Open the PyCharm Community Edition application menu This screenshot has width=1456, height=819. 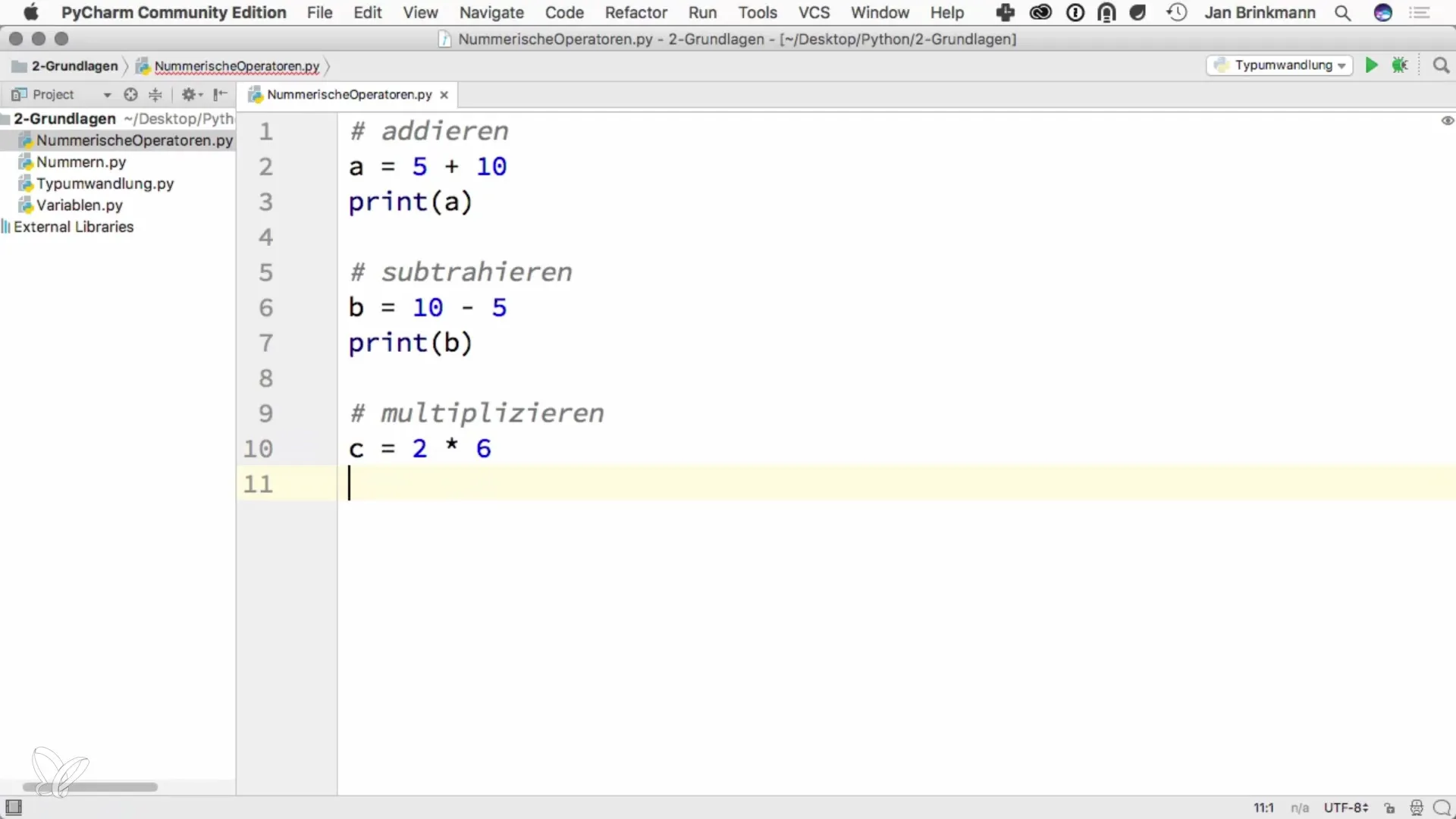(x=174, y=13)
